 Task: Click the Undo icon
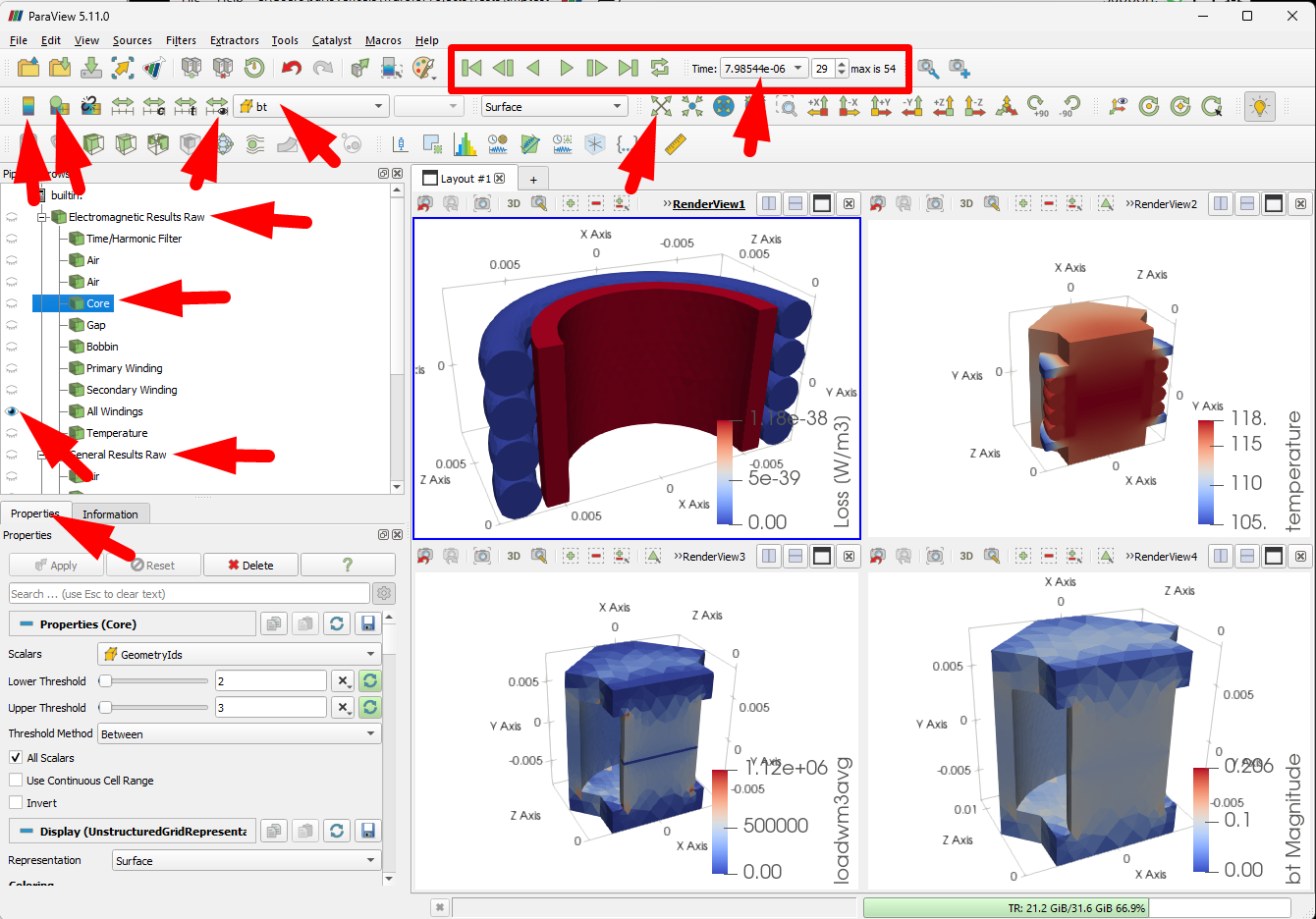pyautogui.click(x=292, y=68)
